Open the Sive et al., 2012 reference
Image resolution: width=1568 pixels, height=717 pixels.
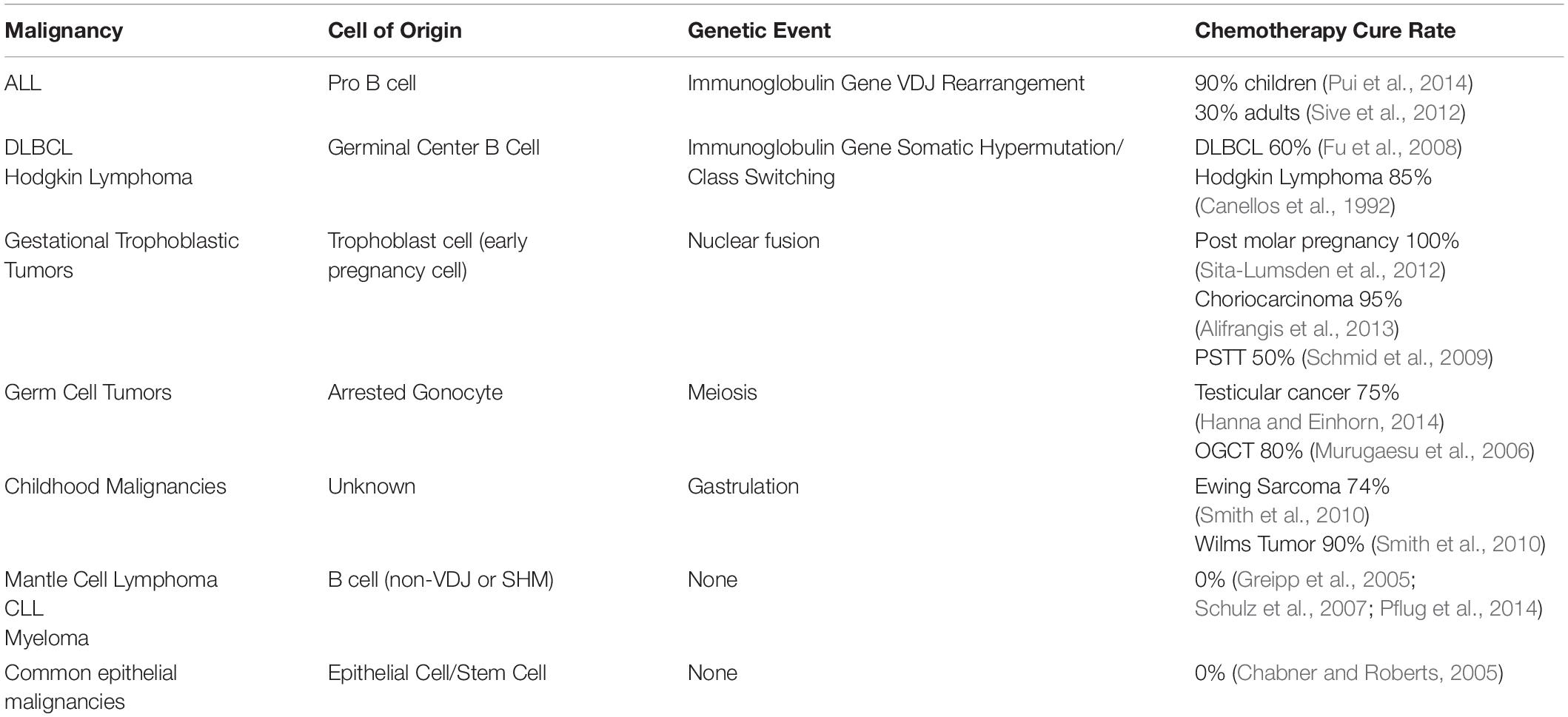click(x=1386, y=112)
